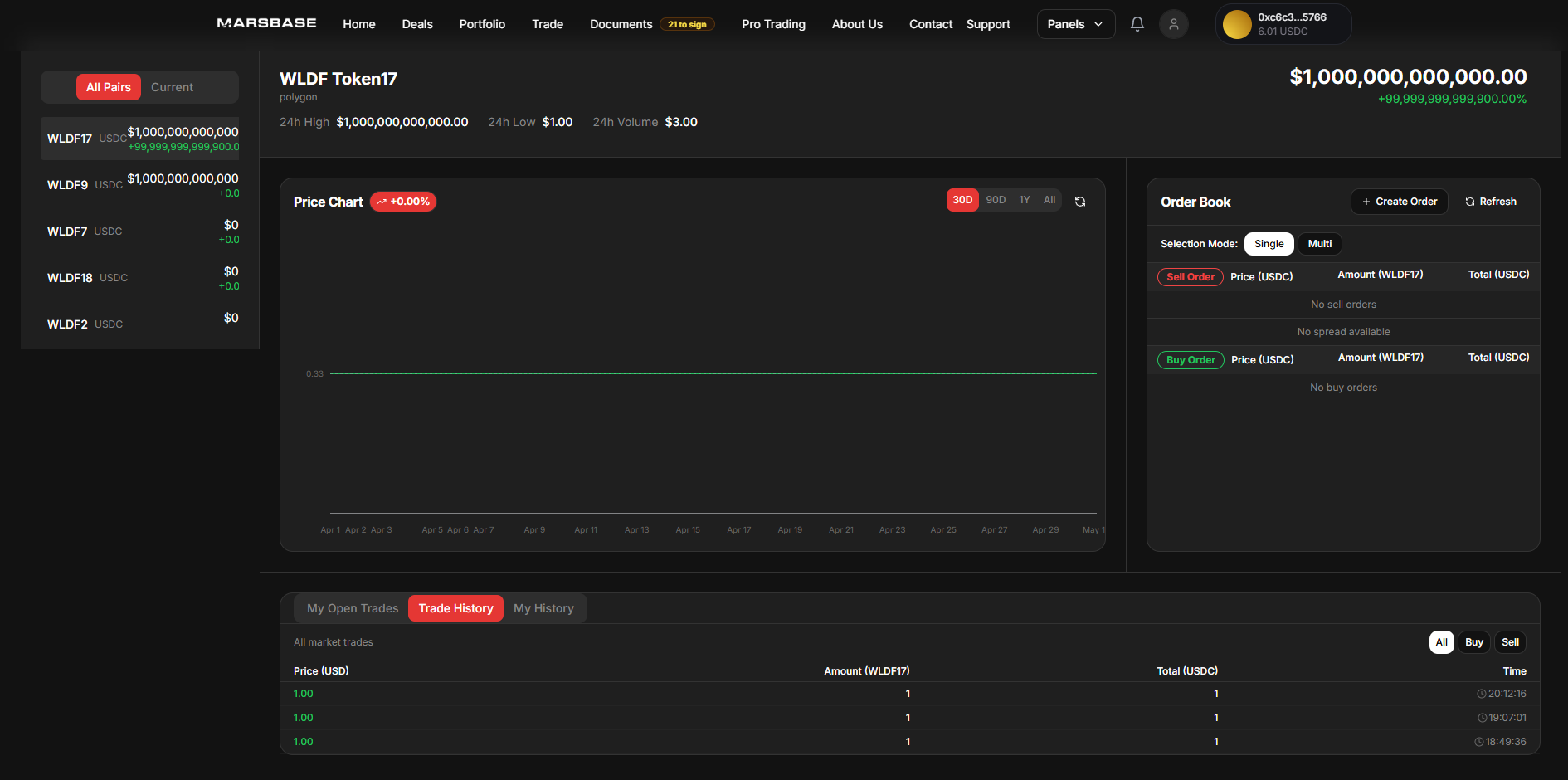Viewport: 1568px width, 780px height.
Task: Open the notification bell
Action: coord(1137,24)
